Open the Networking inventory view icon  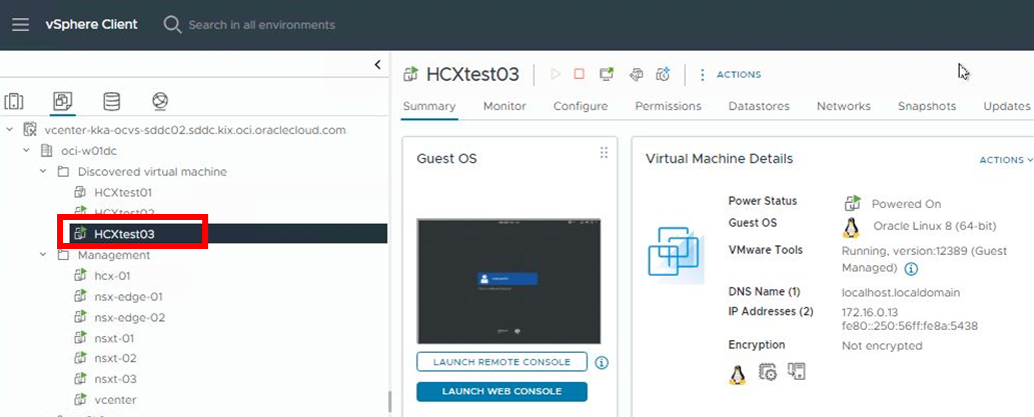[x=160, y=101]
